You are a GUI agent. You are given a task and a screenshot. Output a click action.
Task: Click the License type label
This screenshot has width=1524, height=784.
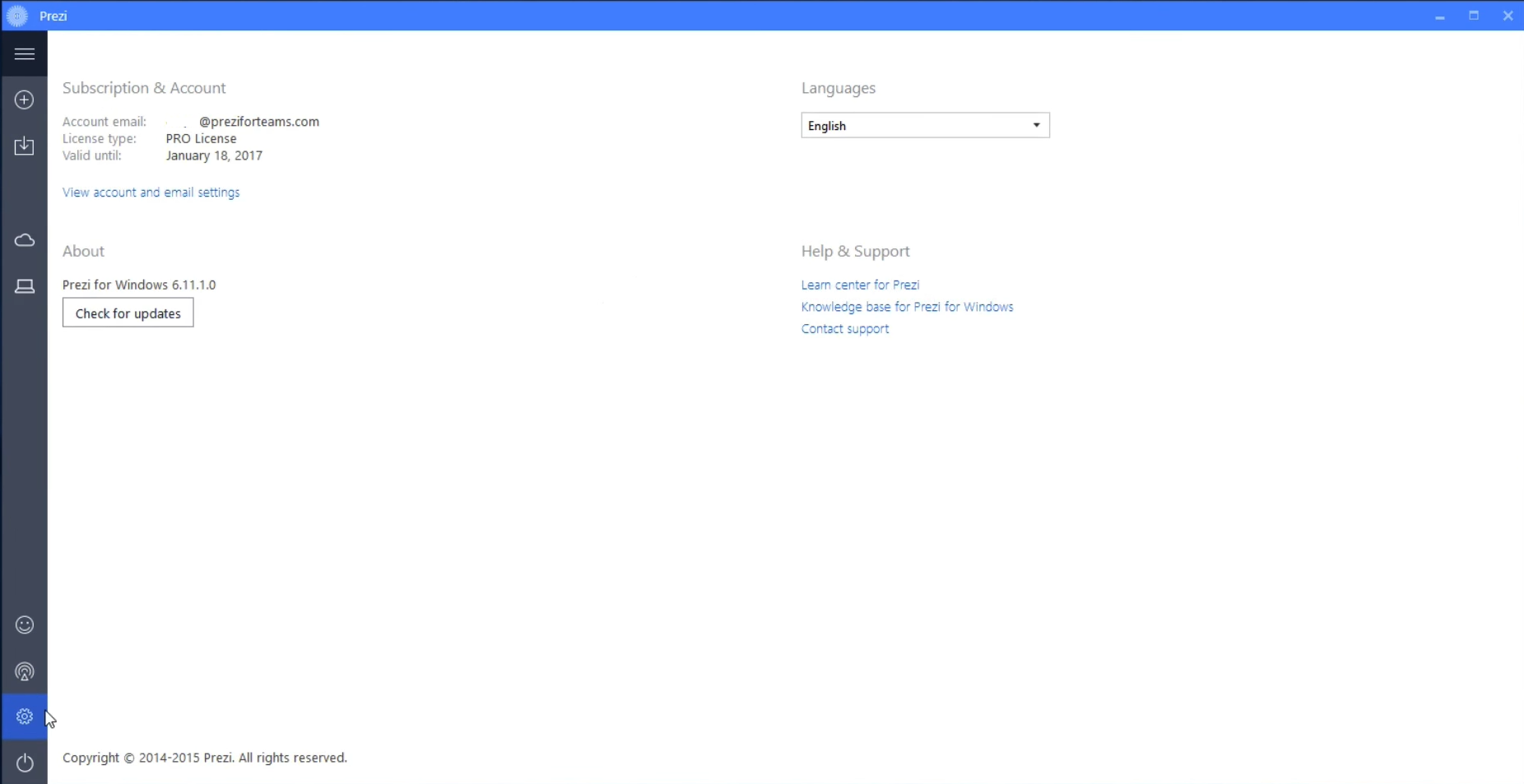[100, 139]
